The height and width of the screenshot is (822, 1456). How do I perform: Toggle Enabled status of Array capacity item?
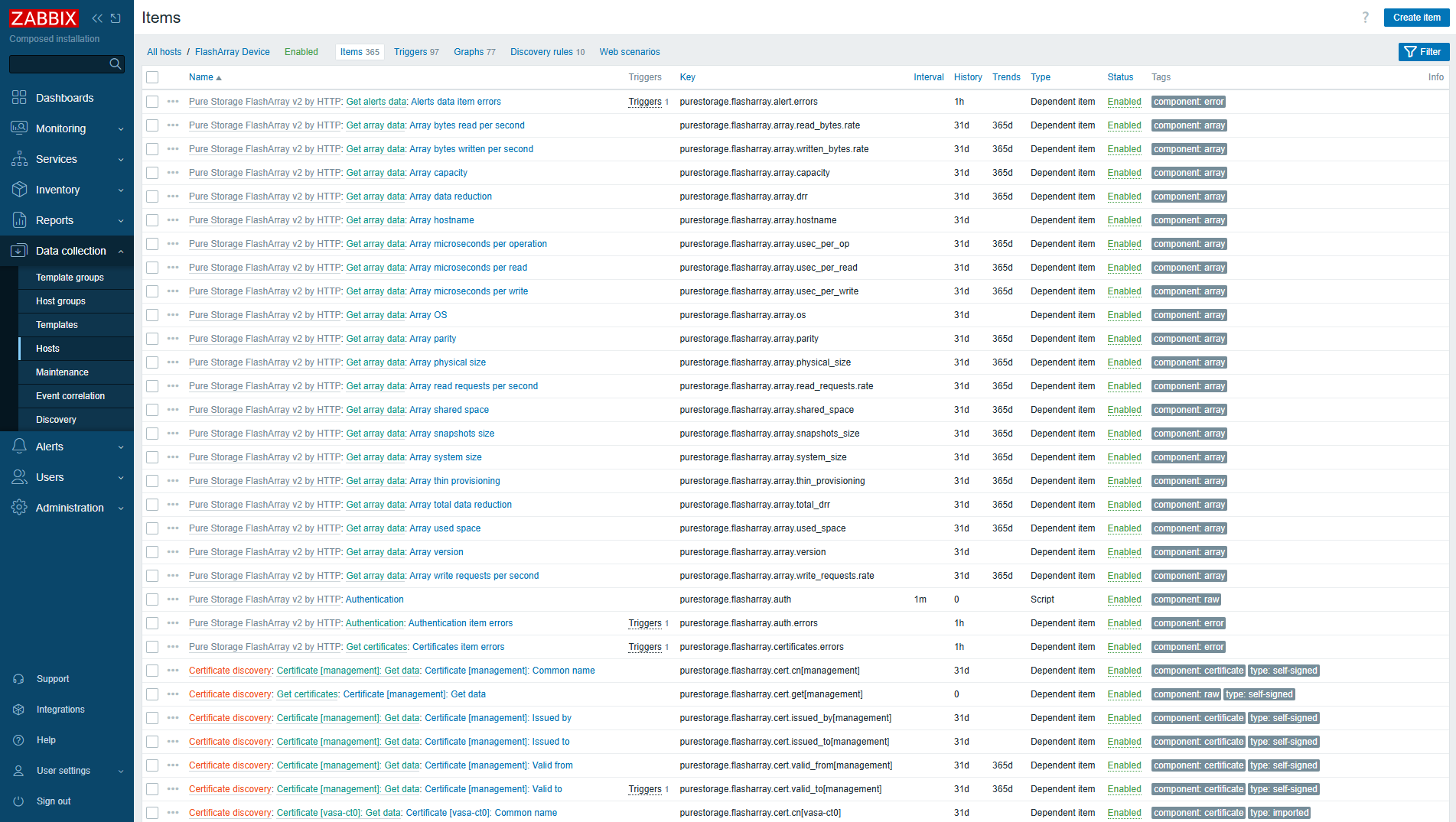click(x=1124, y=173)
